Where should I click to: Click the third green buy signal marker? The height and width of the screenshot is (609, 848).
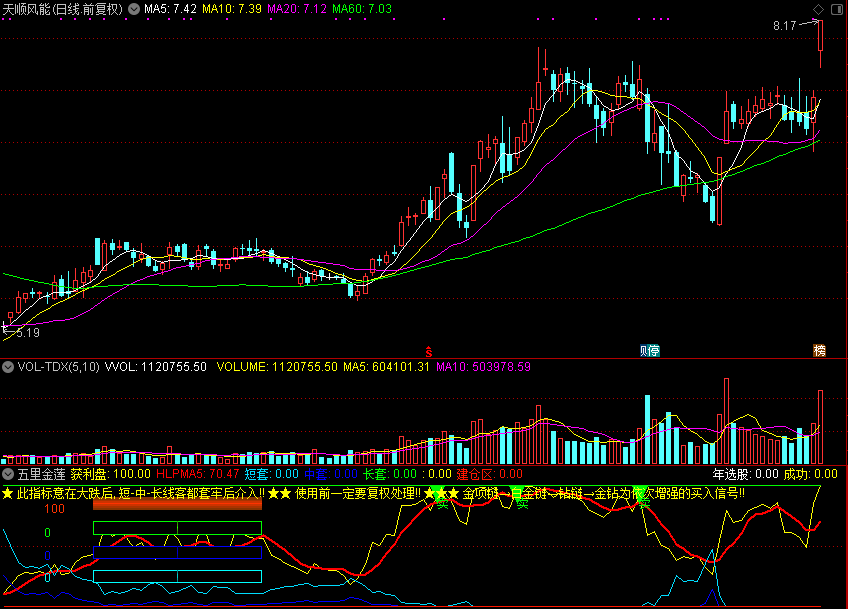644,501
